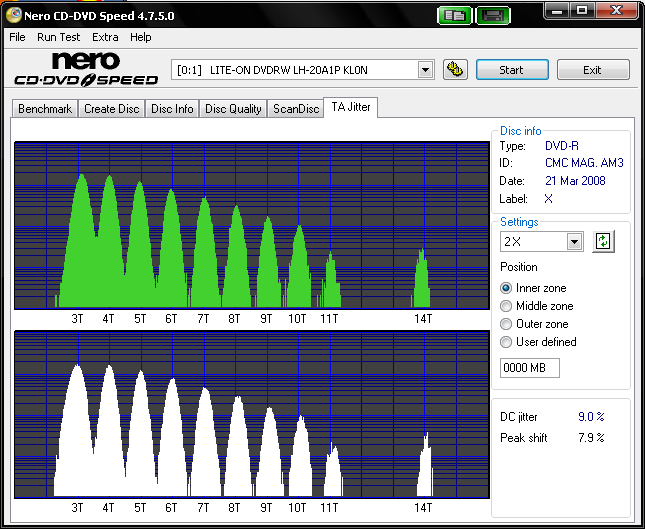The height and width of the screenshot is (529, 645).
Task: Click the DC jitter 9.0 % value
Action: (591, 417)
